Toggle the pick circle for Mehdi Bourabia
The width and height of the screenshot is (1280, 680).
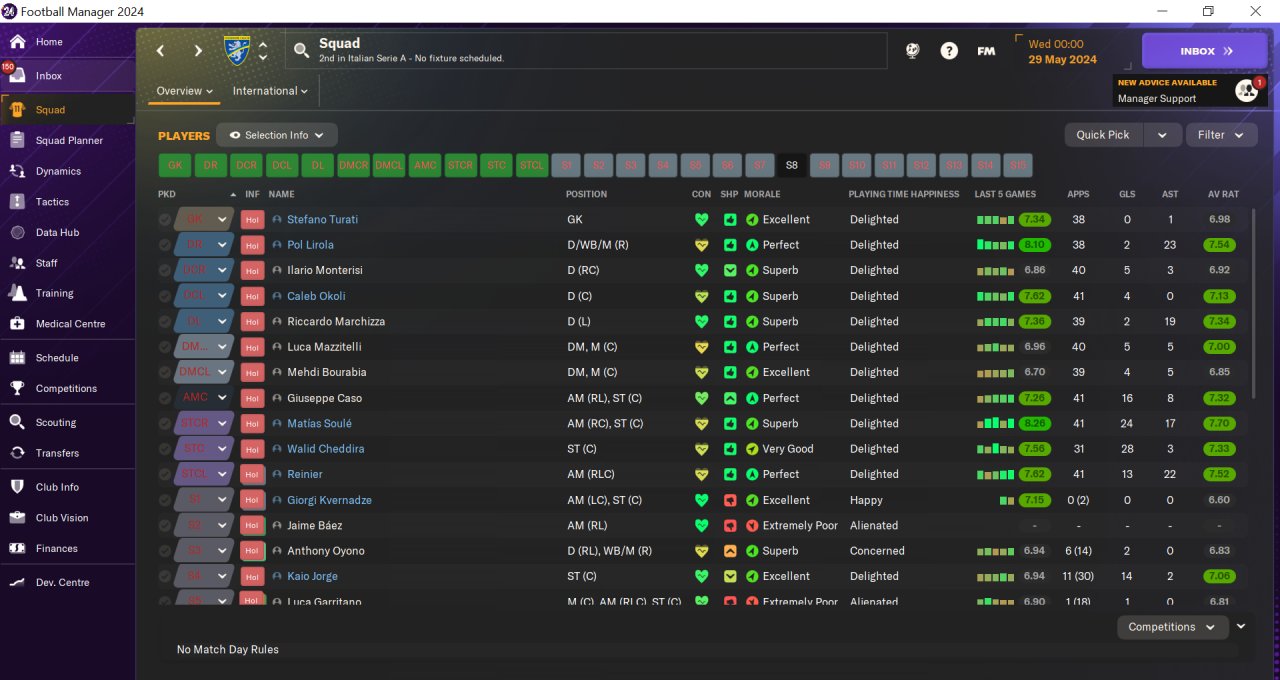point(165,373)
